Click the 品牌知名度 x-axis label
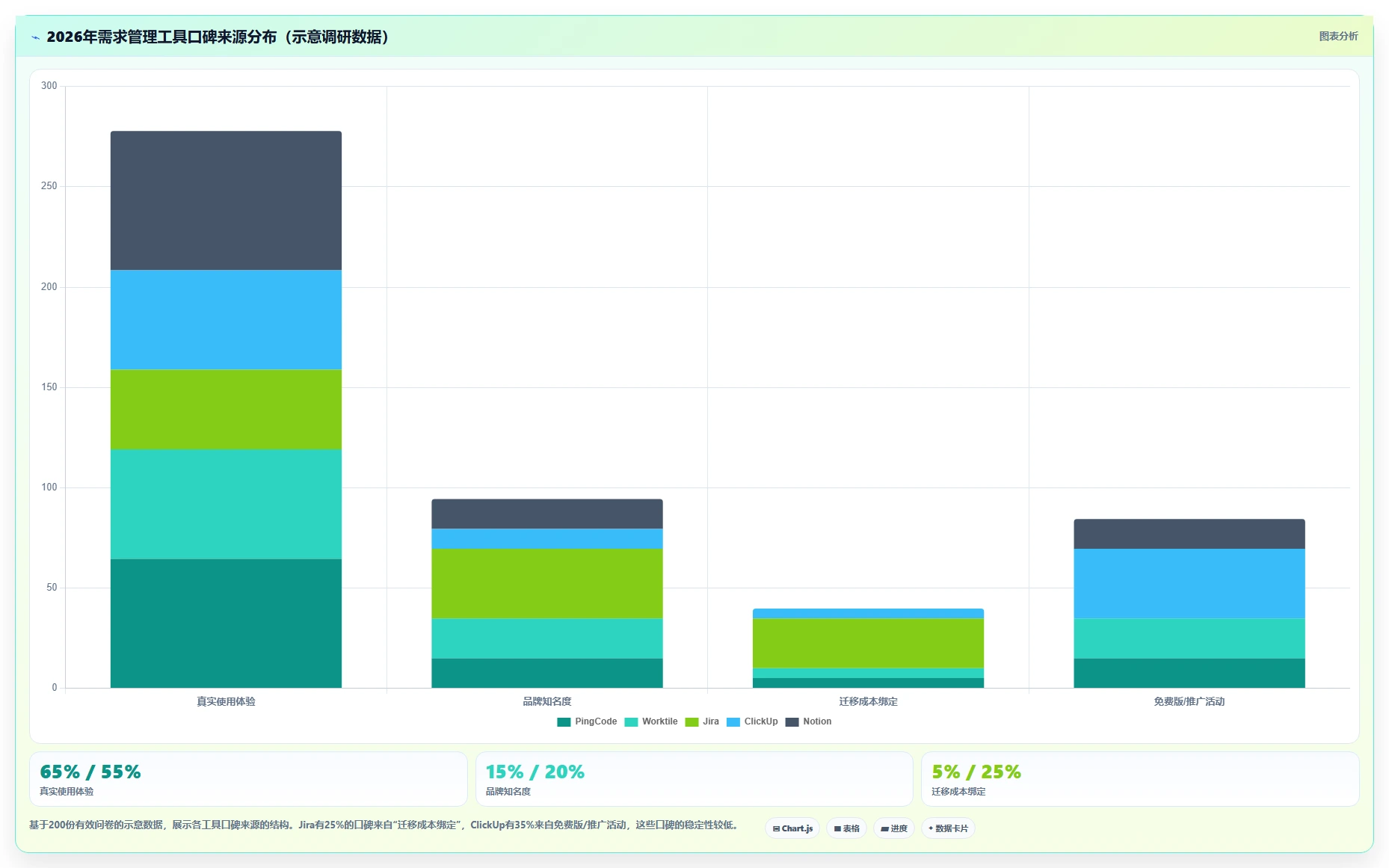 [x=547, y=701]
